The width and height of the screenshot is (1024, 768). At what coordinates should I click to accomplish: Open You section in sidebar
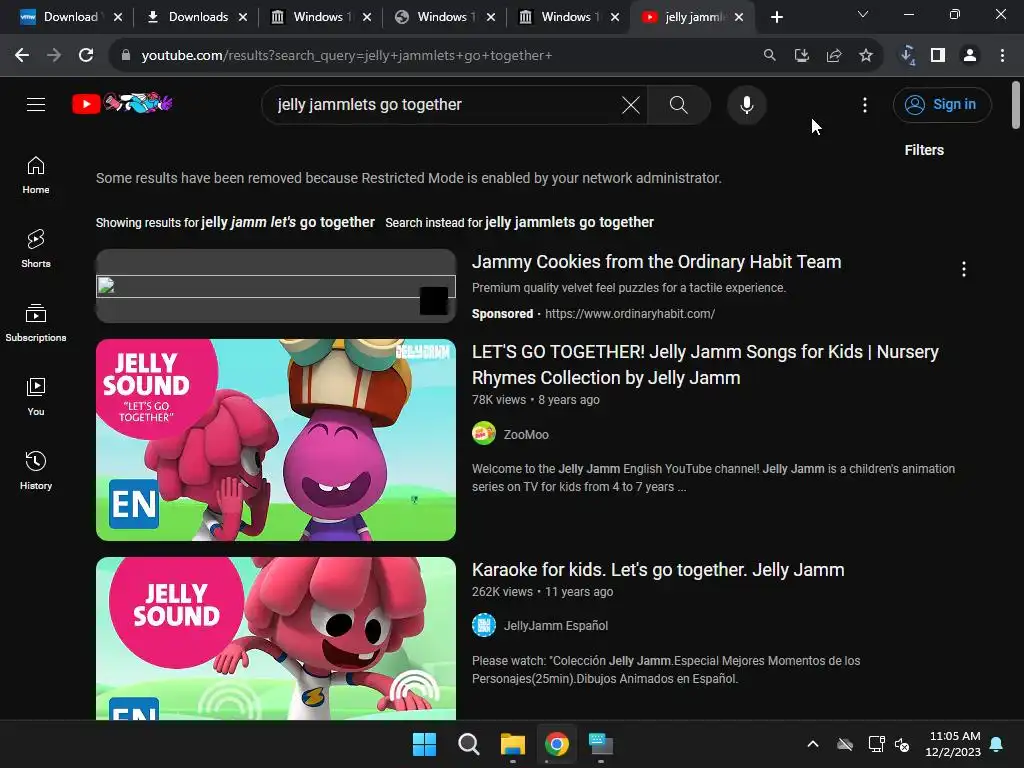(x=36, y=396)
